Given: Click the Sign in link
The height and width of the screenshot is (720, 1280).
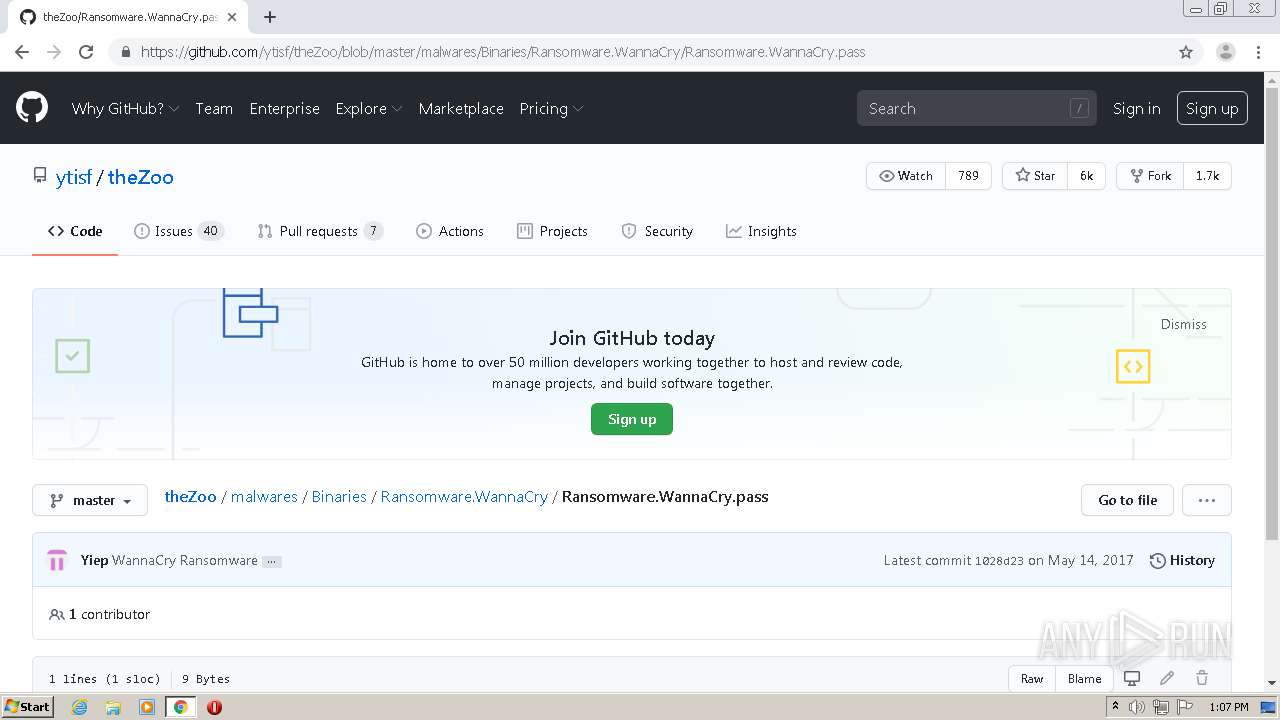Looking at the screenshot, I should (x=1137, y=108).
